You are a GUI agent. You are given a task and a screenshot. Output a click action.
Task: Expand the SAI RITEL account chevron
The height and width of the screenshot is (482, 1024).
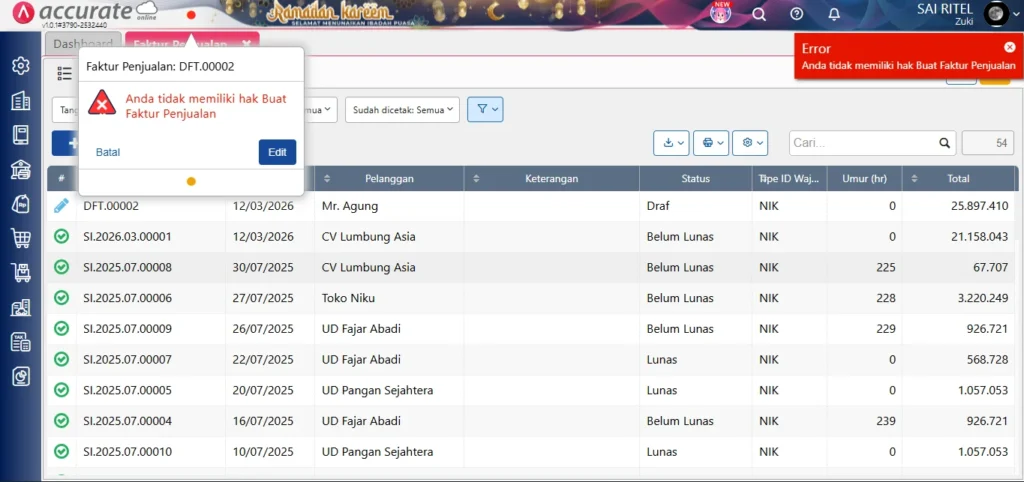(x=1015, y=14)
